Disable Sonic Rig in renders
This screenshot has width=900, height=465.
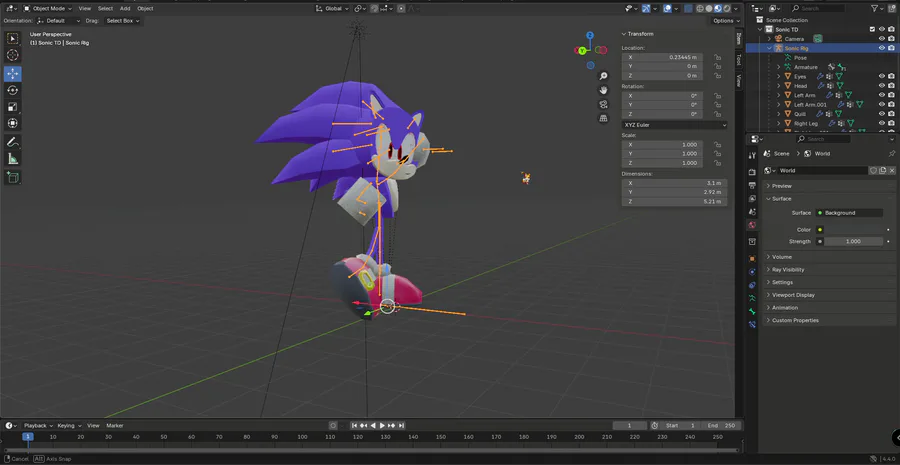pyautogui.click(x=891, y=48)
